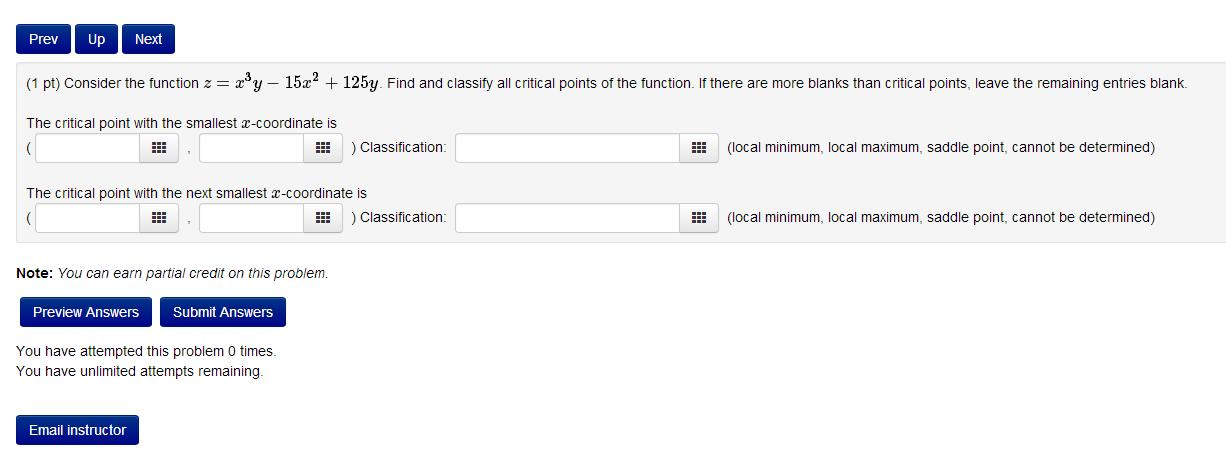Click the Submit Answers button
Screen dimensions: 1226x472
pyautogui.click(x=223, y=312)
